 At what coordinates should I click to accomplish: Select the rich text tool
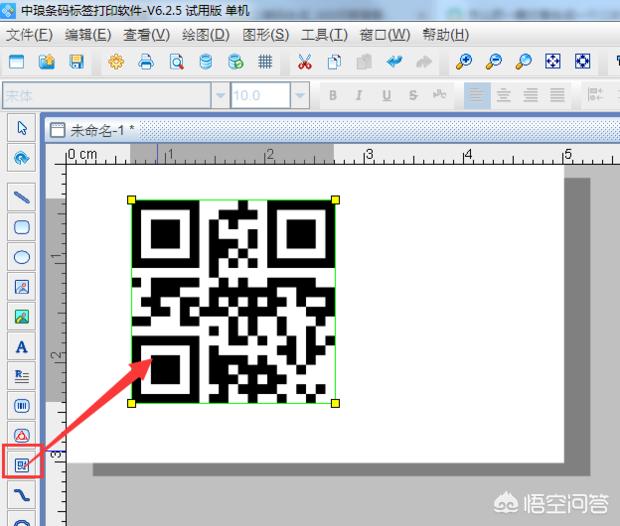[x=22, y=376]
